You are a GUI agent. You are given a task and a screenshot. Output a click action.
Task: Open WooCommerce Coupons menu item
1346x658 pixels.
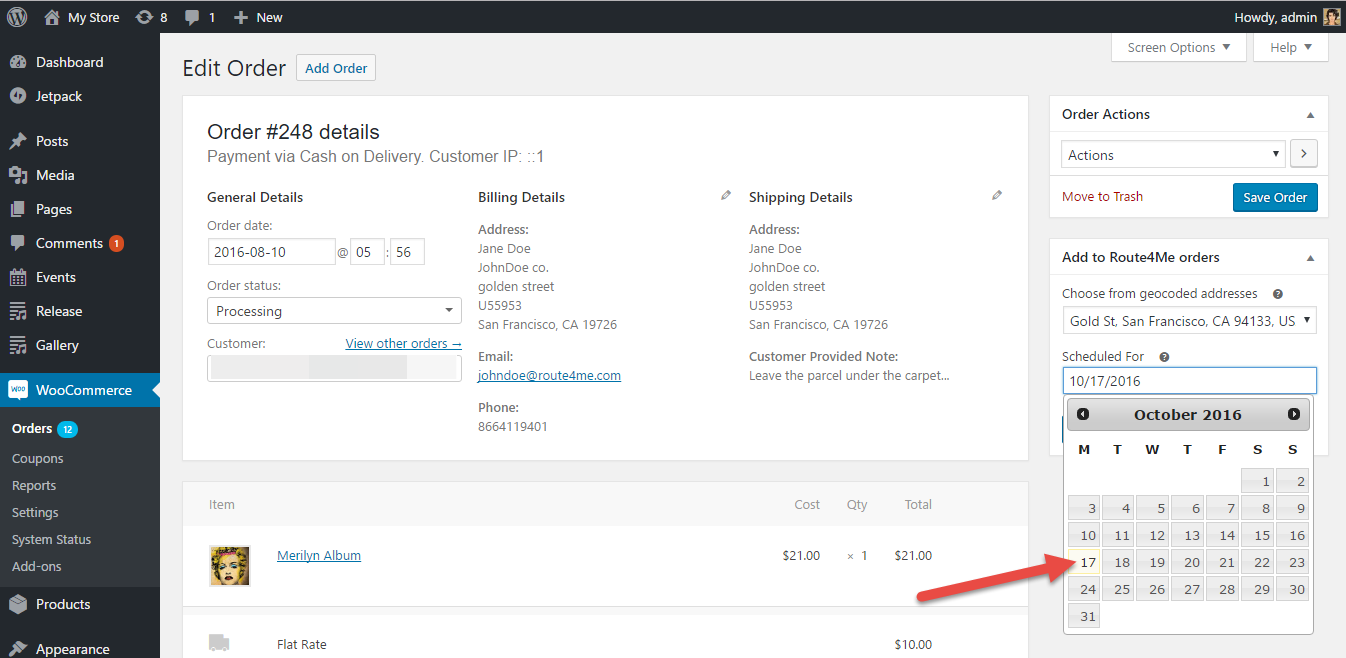[38, 458]
